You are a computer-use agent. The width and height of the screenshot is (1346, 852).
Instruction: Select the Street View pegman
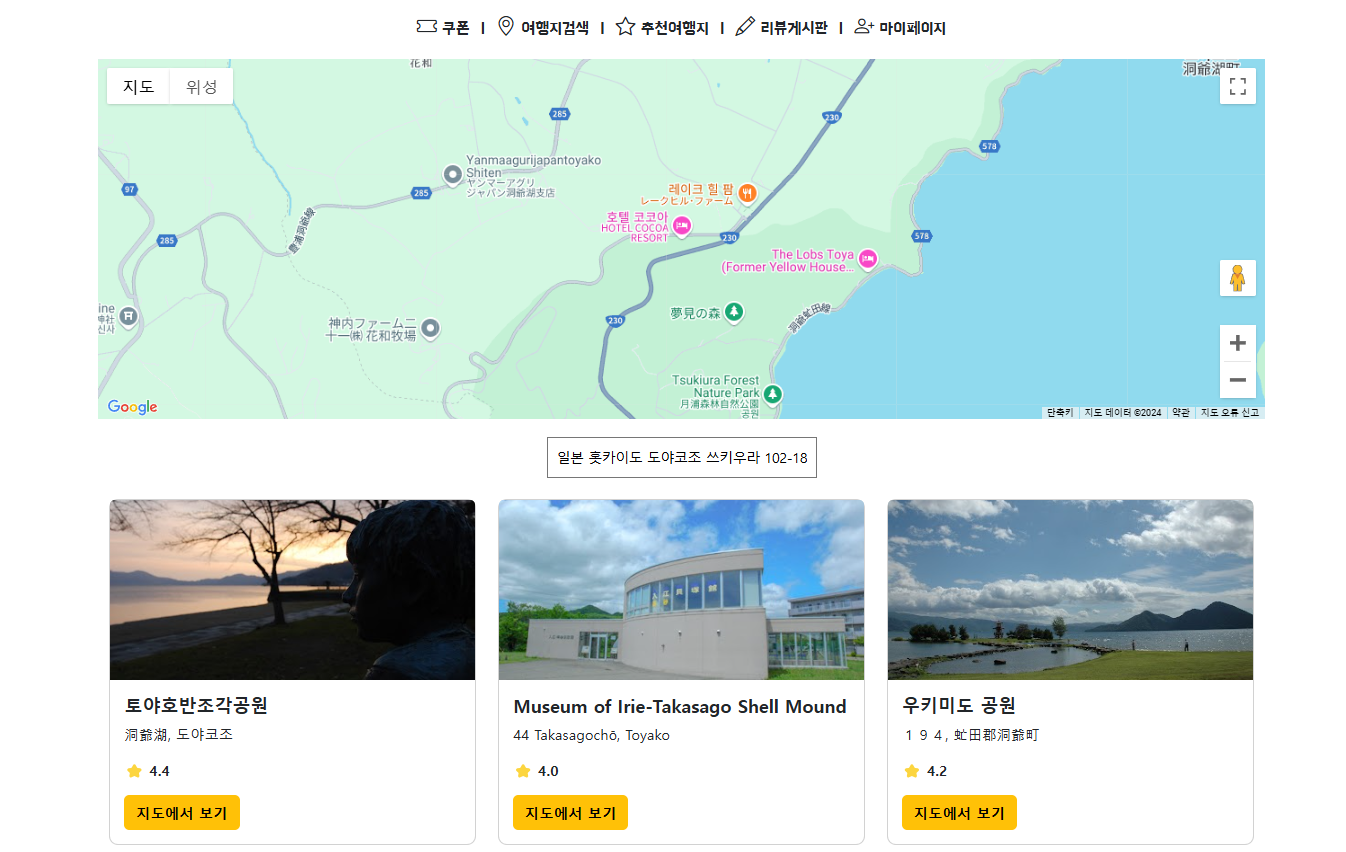click(1238, 278)
